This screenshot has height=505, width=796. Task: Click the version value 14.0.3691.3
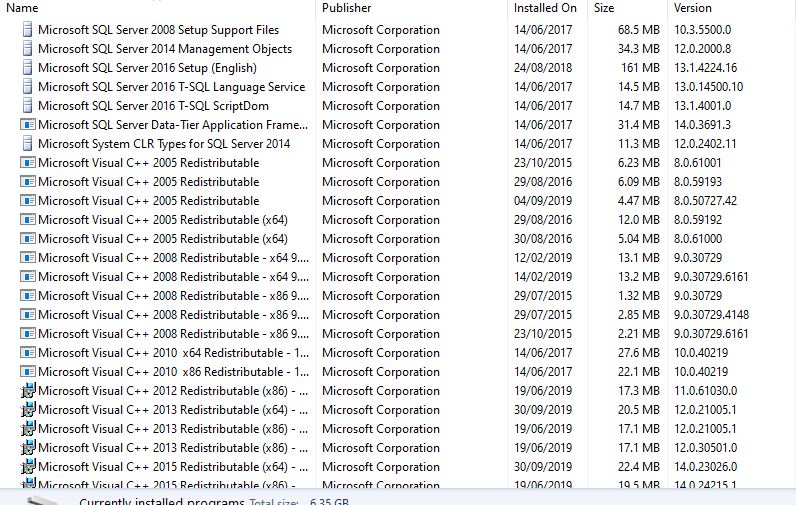point(703,125)
